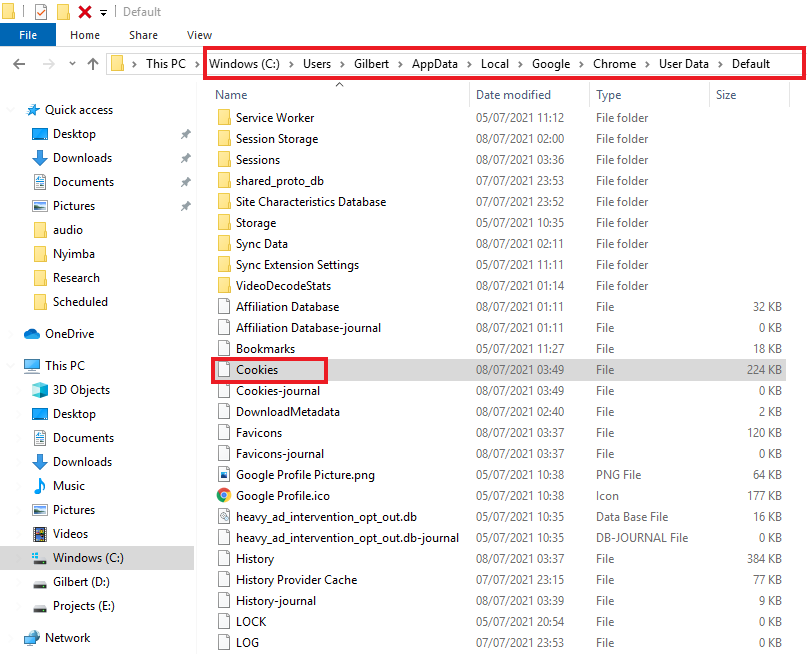Select the Favicons file icon
This screenshot has width=807, height=654.
(x=224, y=433)
